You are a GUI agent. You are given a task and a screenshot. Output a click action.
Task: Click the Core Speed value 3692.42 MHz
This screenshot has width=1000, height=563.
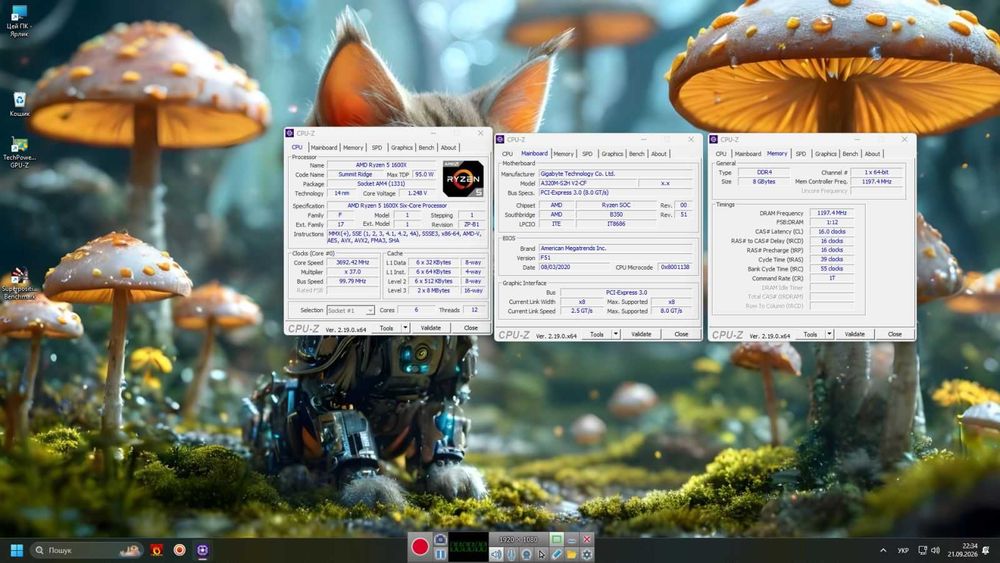(x=353, y=262)
